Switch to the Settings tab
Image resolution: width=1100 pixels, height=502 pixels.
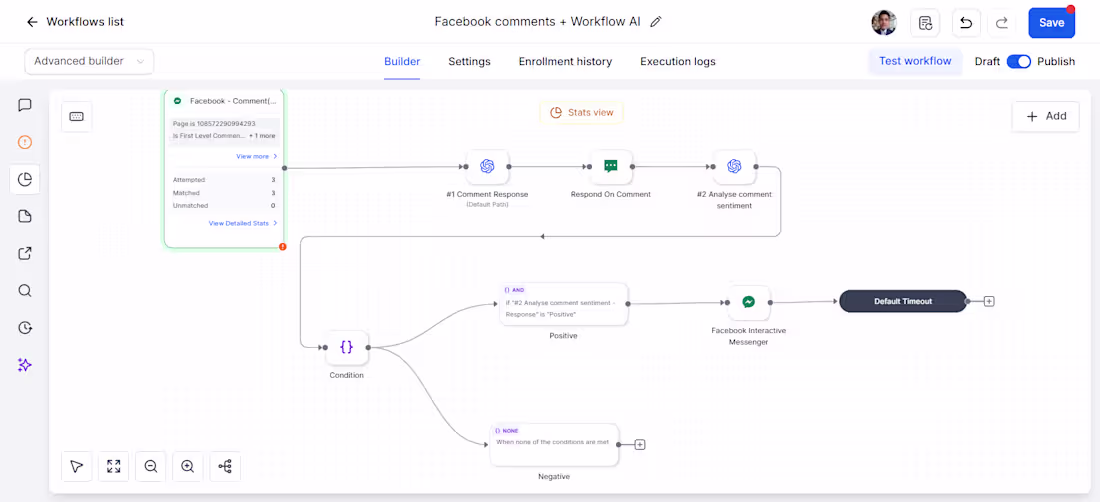469,62
